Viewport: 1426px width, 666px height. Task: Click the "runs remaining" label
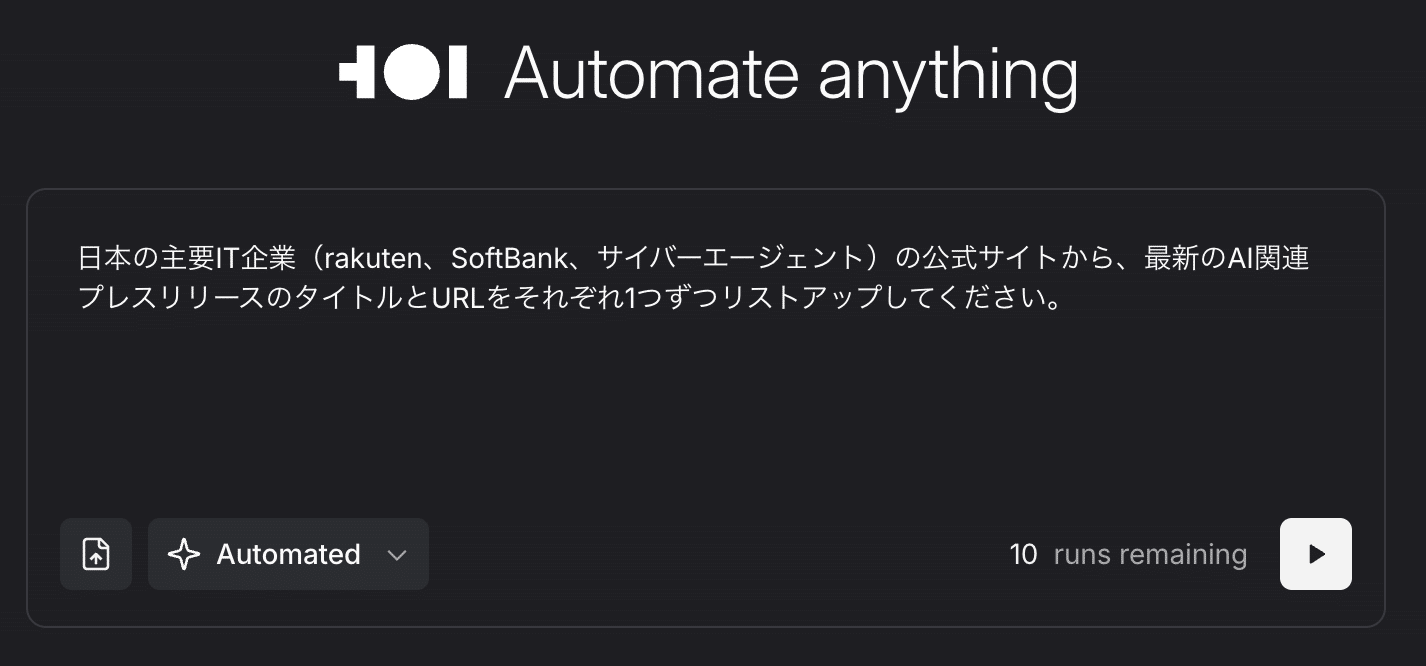click(1150, 554)
